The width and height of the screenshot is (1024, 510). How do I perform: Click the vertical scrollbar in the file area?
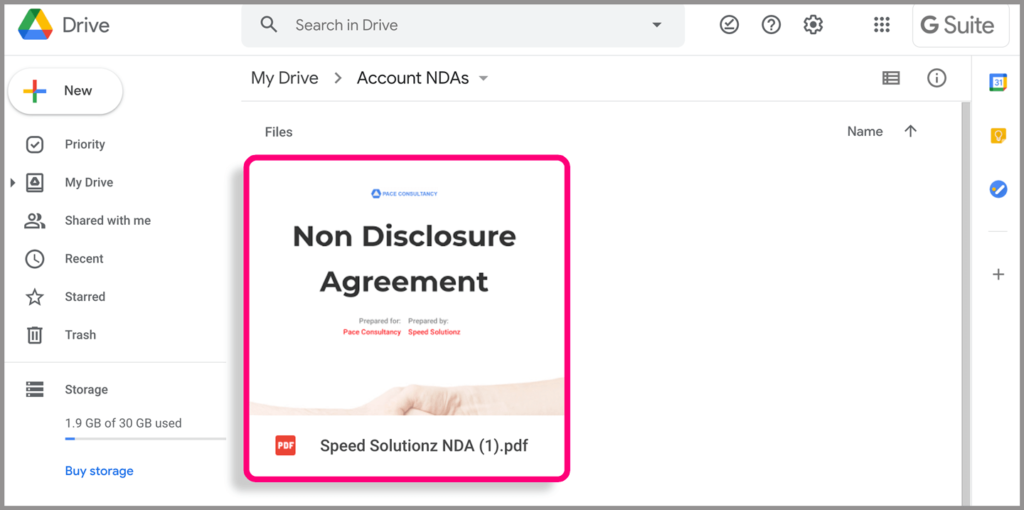967,306
